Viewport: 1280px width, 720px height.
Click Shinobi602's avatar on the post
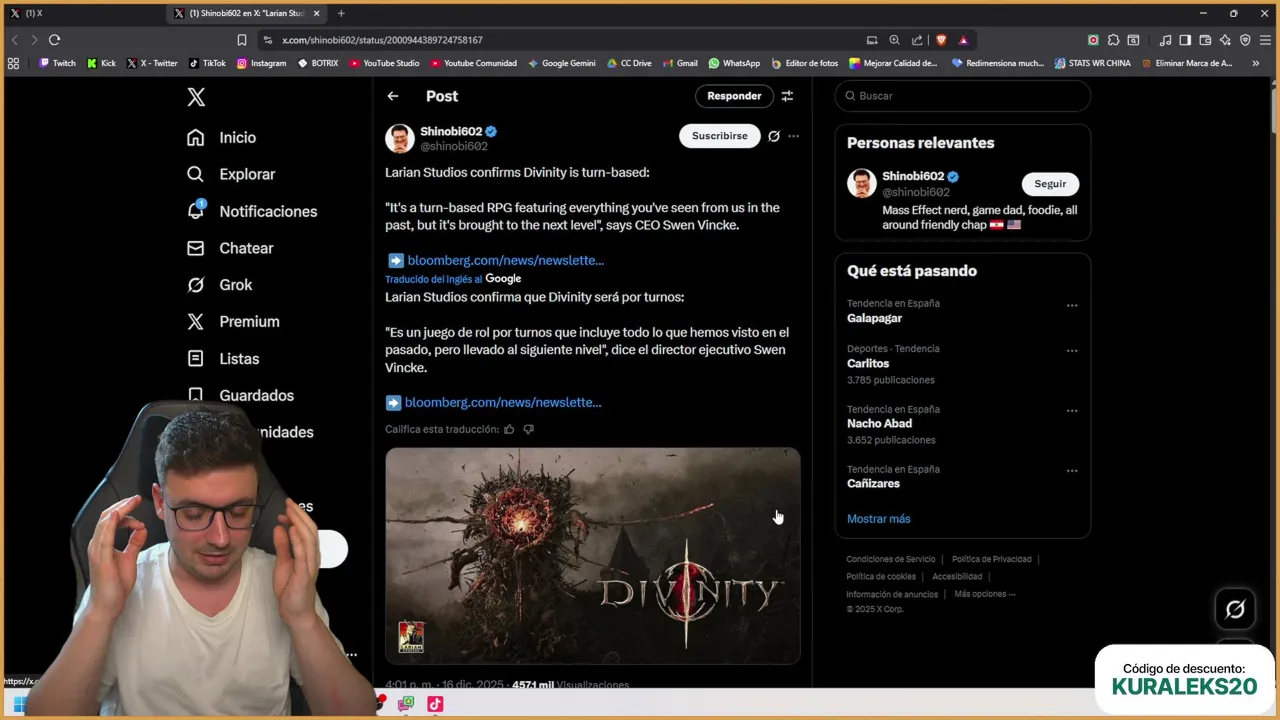(400, 138)
